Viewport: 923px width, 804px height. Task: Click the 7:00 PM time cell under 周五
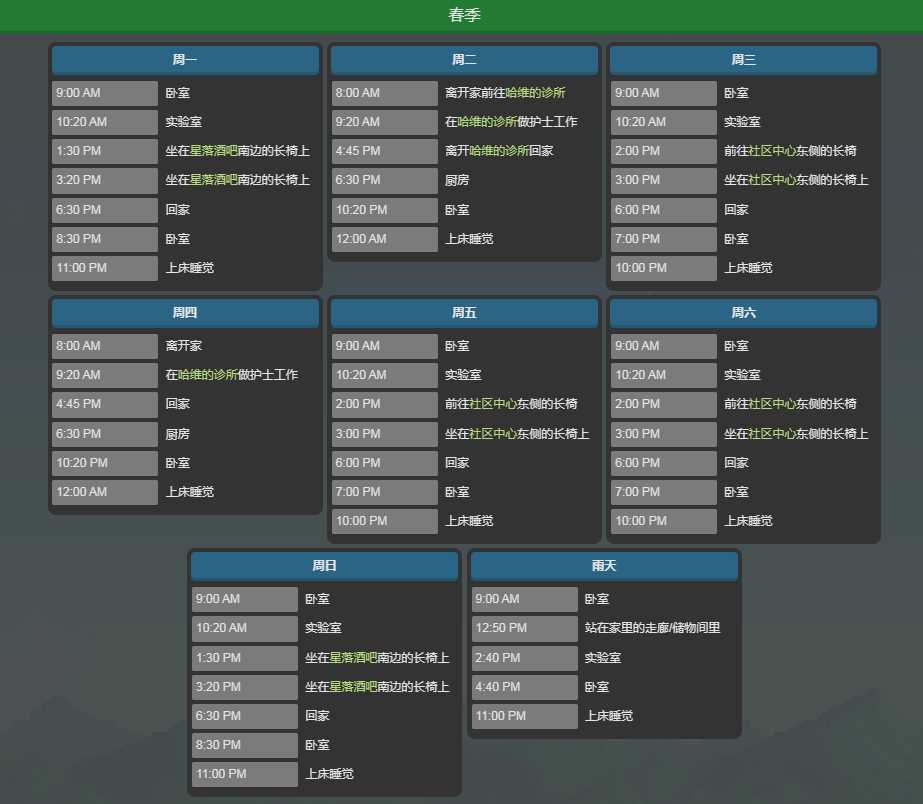(384, 492)
